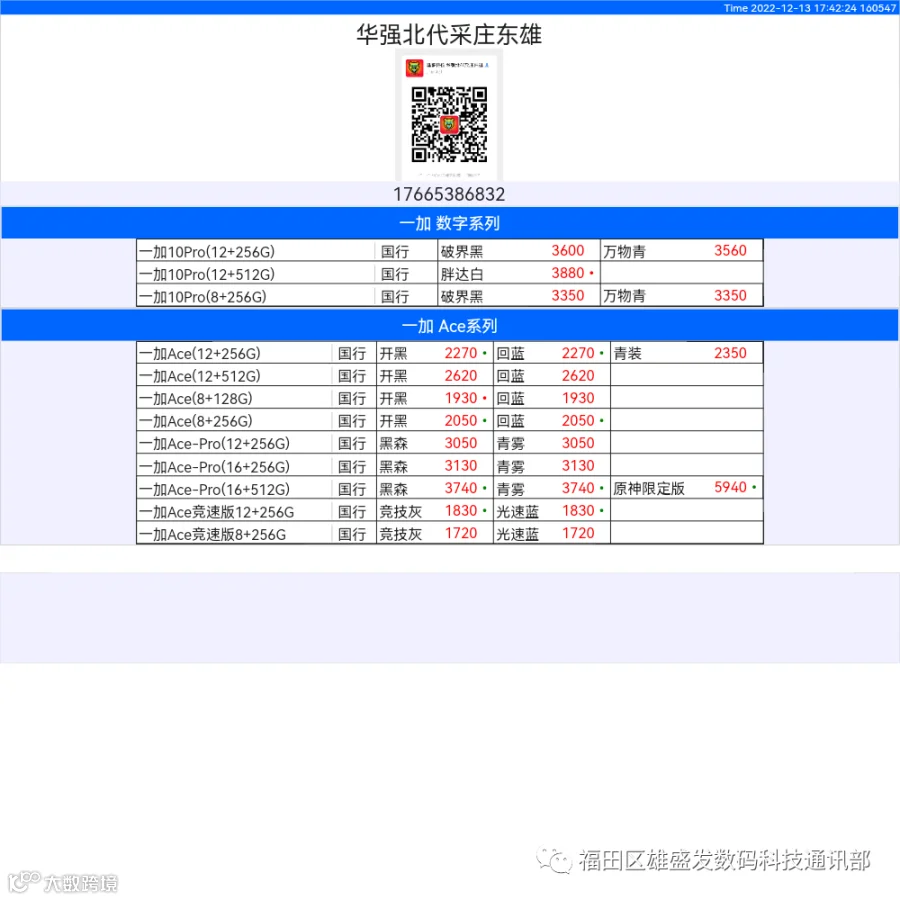Click the red avatar above QR code
Screen dimensions: 900x900
[414, 68]
